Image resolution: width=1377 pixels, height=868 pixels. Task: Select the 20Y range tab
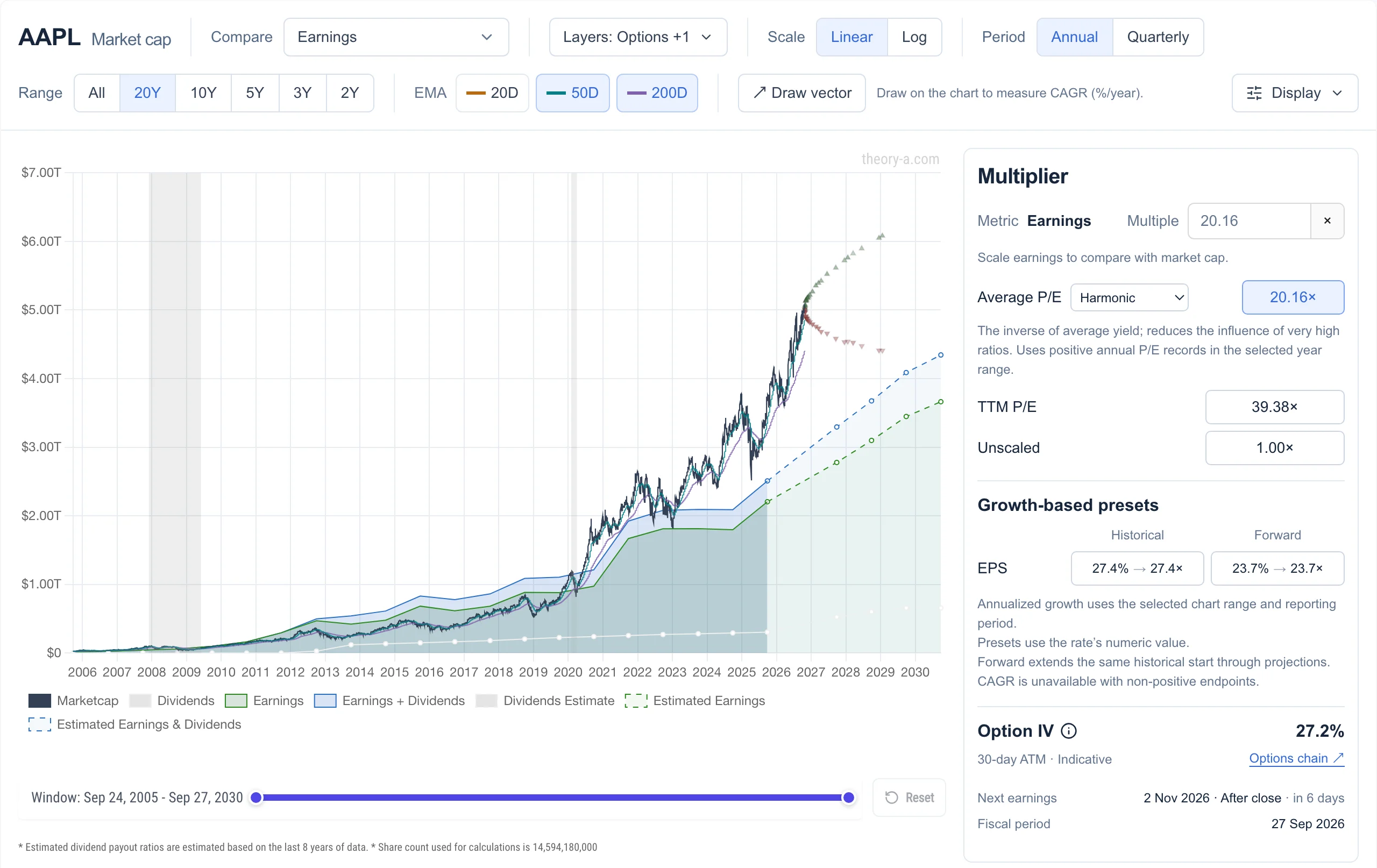147,93
